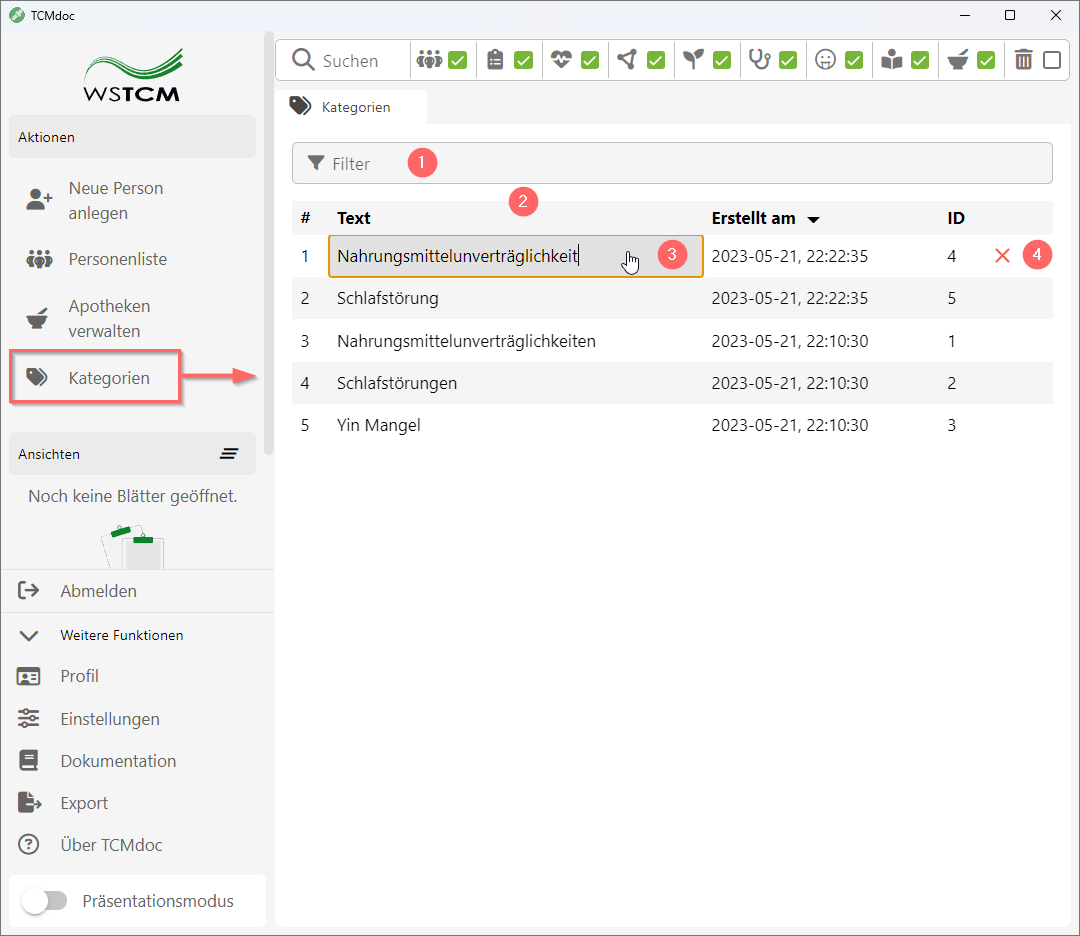The image size is (1080, 936).
Task: Click the stethoscope filter icon
Action: point(760,60)
